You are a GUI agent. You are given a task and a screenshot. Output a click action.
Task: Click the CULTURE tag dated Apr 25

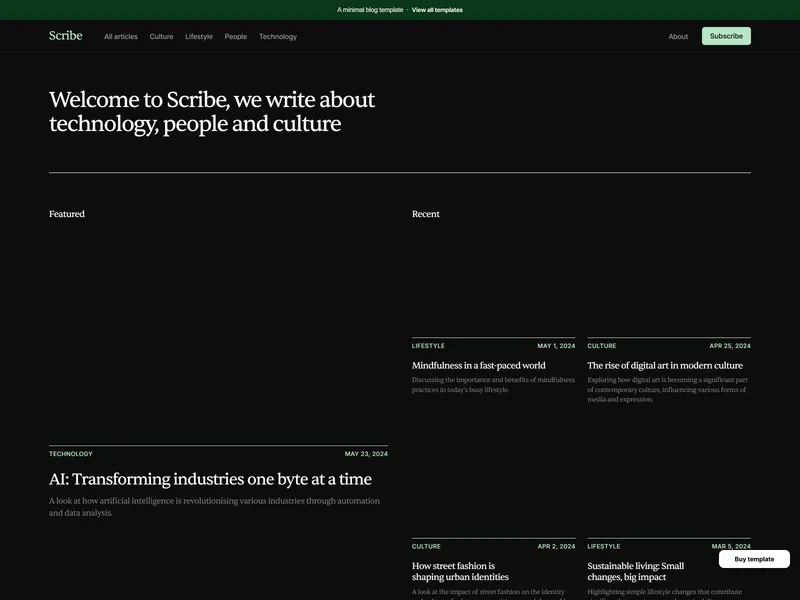(602, 346)
